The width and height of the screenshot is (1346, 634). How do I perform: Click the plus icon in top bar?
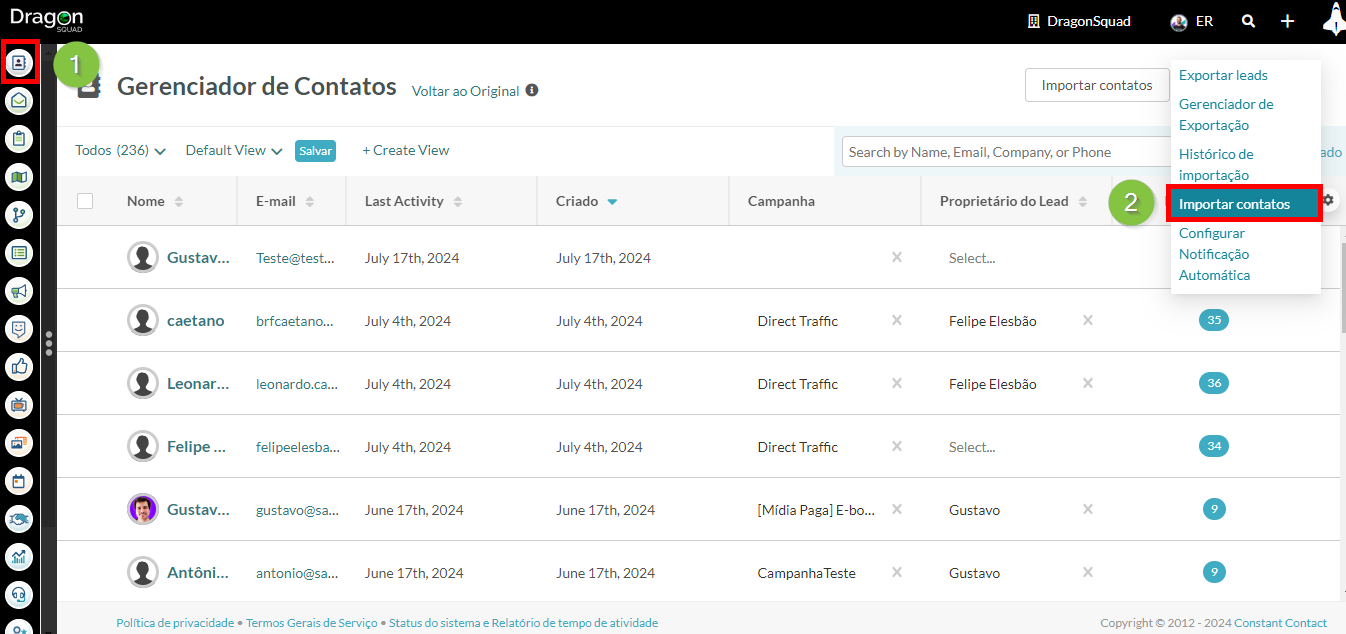pyautogui.click(x=1288, y=21)
